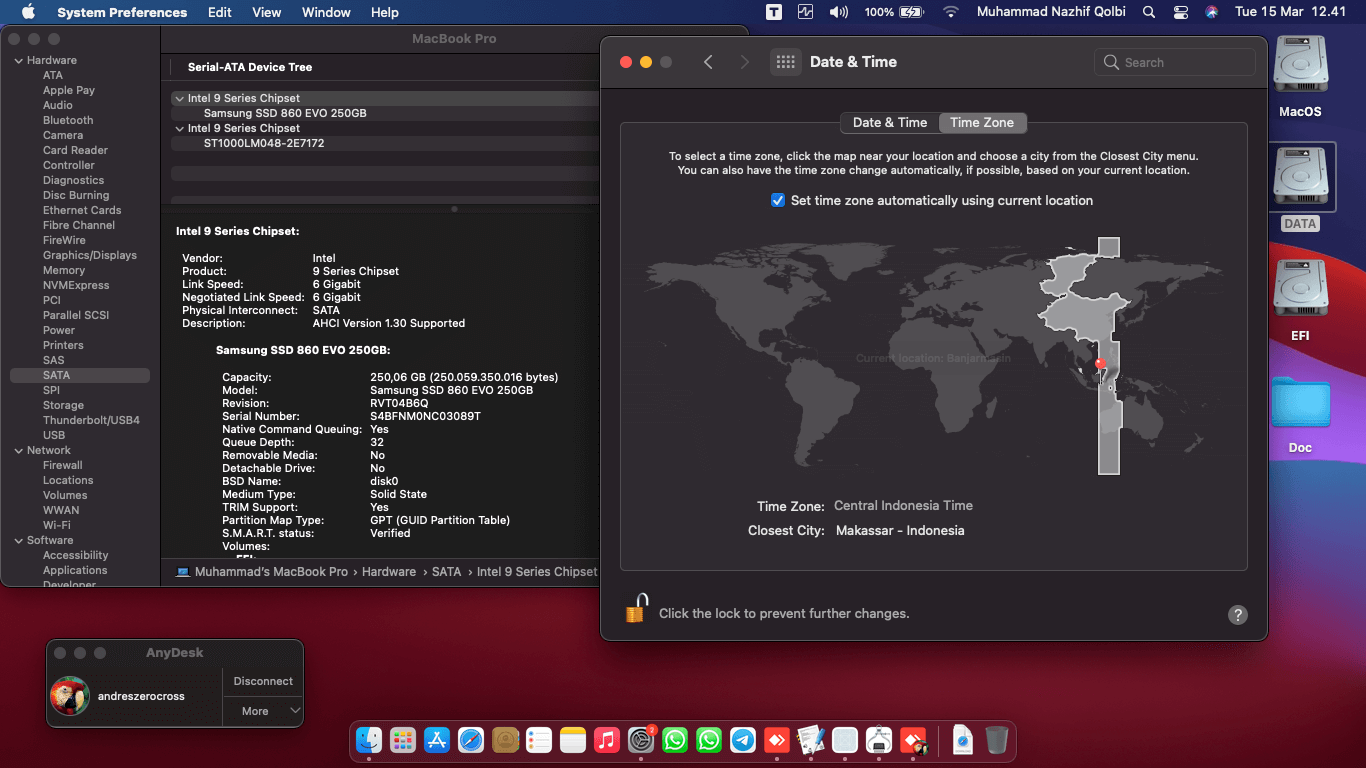Select the Time Zone tab
1366x768 pixels.
[982, 123]
